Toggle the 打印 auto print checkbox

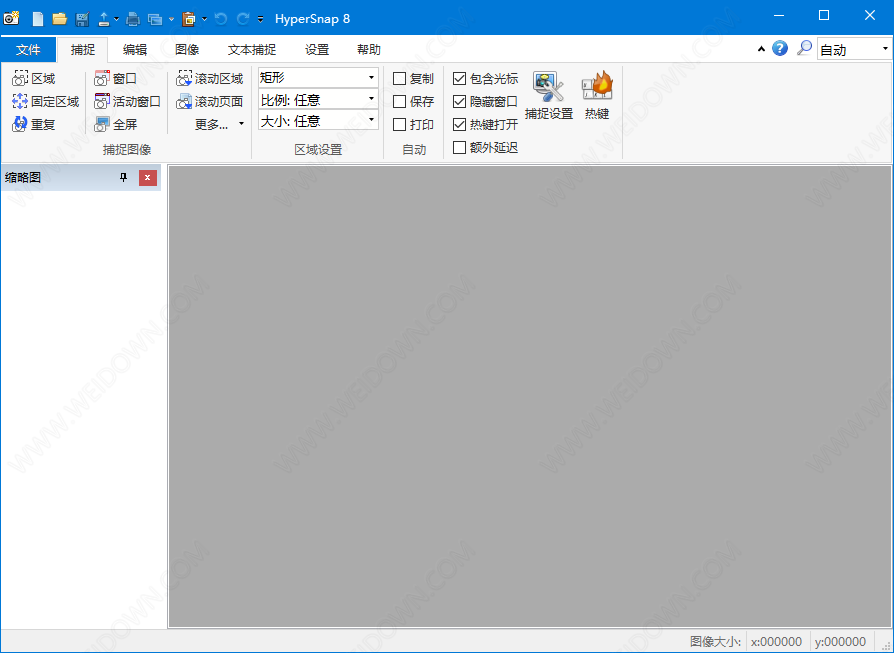[400, 124]
